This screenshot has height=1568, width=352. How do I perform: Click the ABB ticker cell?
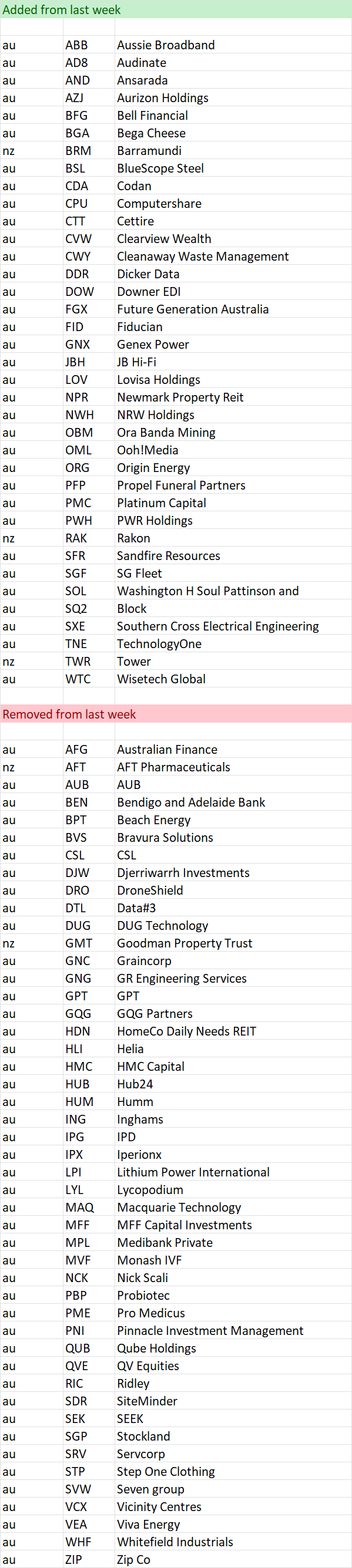(89, 45)
